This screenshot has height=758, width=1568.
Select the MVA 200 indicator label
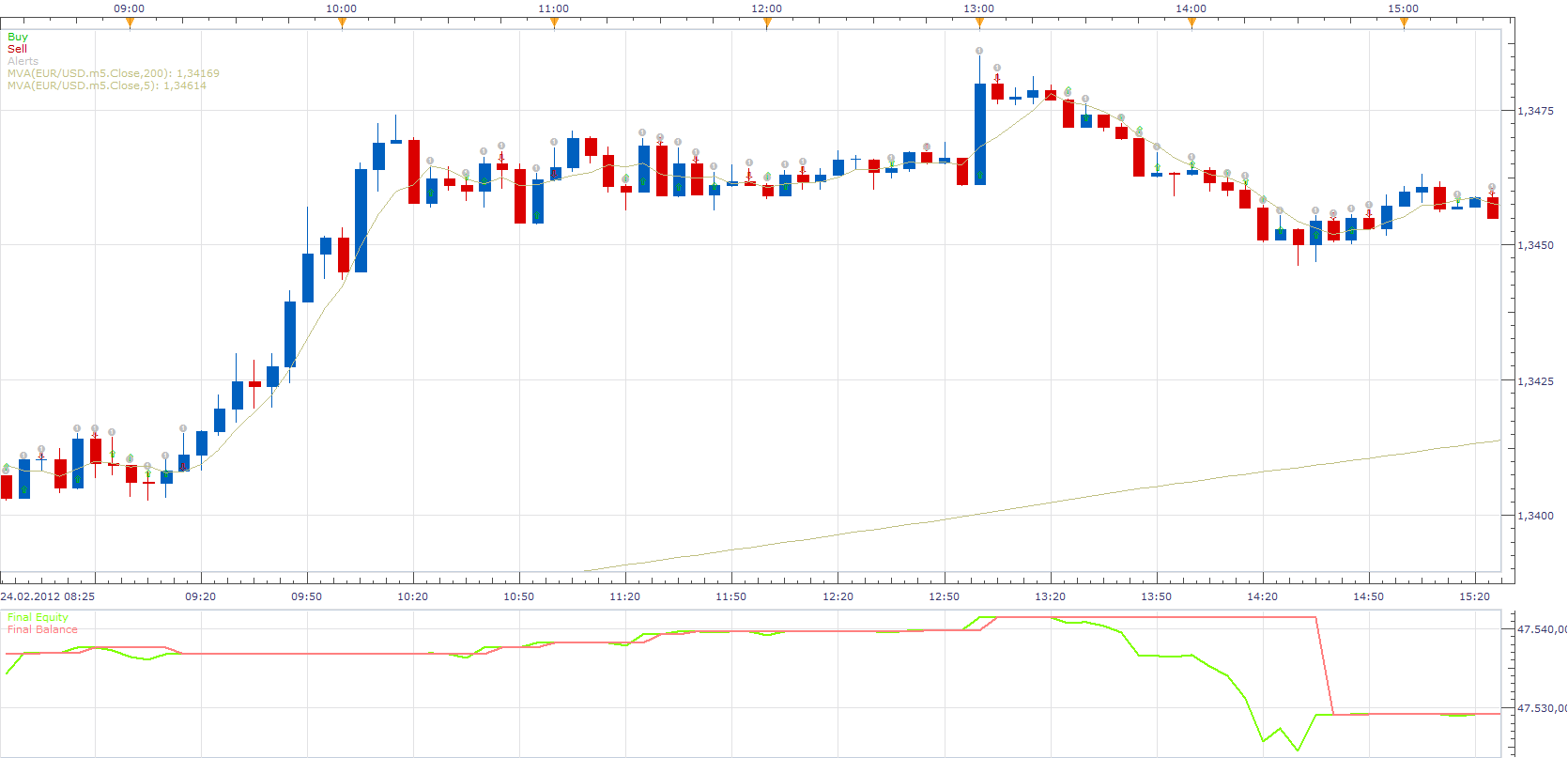[x=114, y=73]
